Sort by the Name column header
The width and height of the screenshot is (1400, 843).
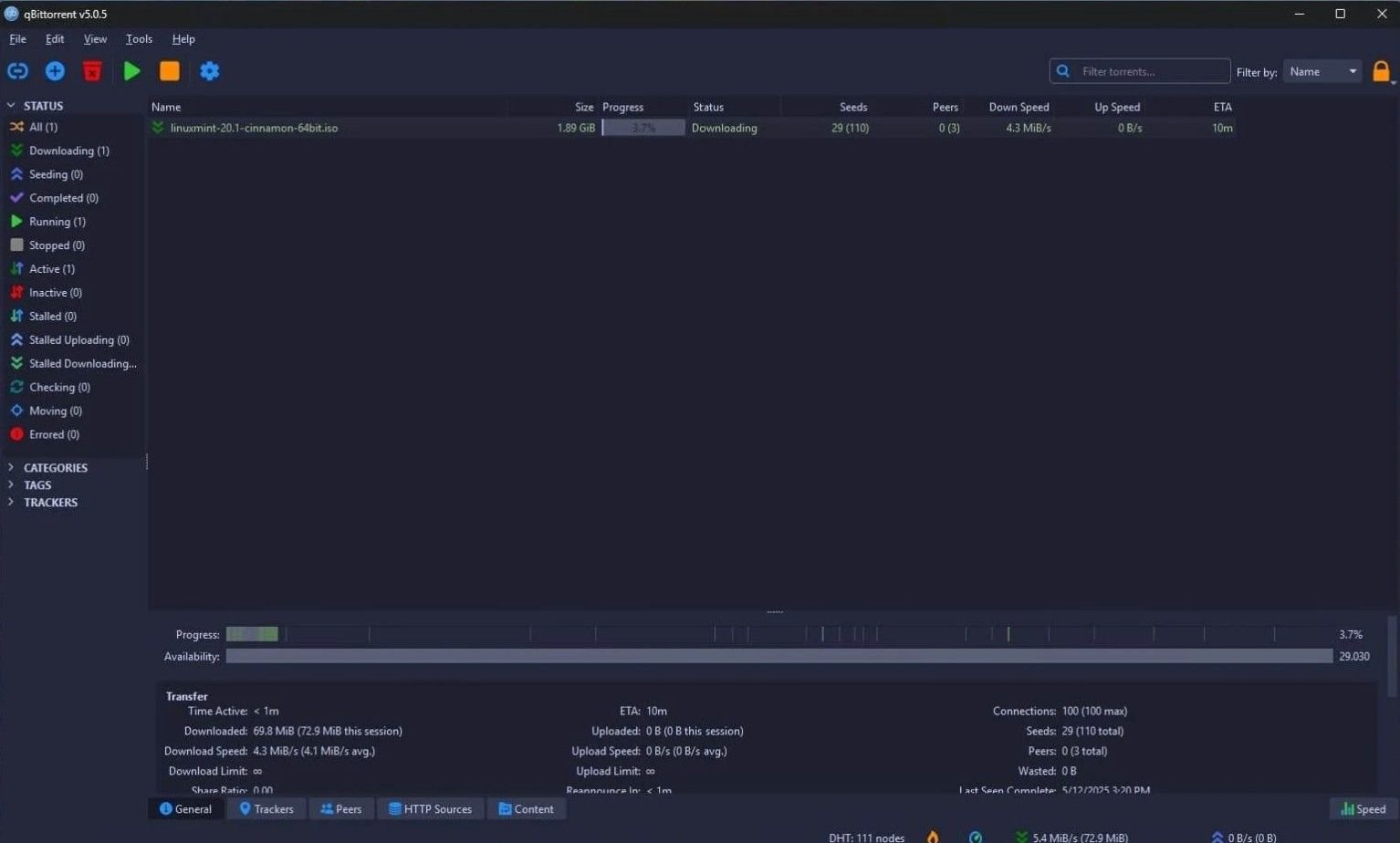[329, 107]
